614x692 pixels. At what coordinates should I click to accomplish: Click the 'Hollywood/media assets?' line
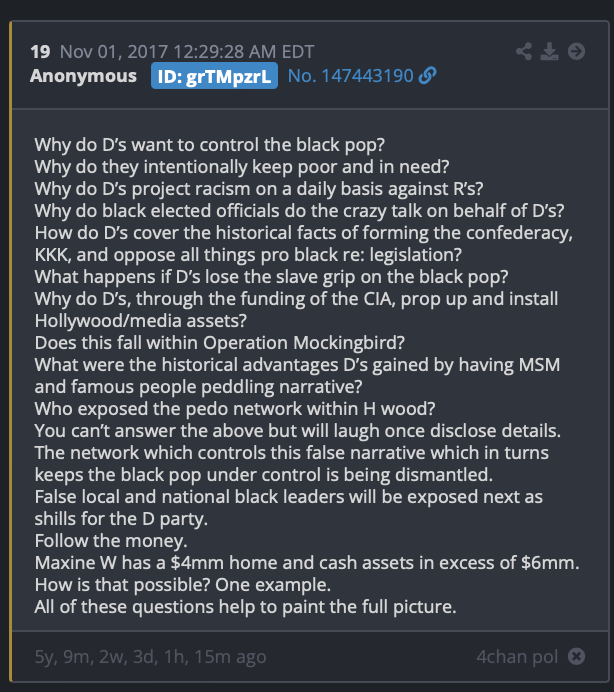coord(140,321)
